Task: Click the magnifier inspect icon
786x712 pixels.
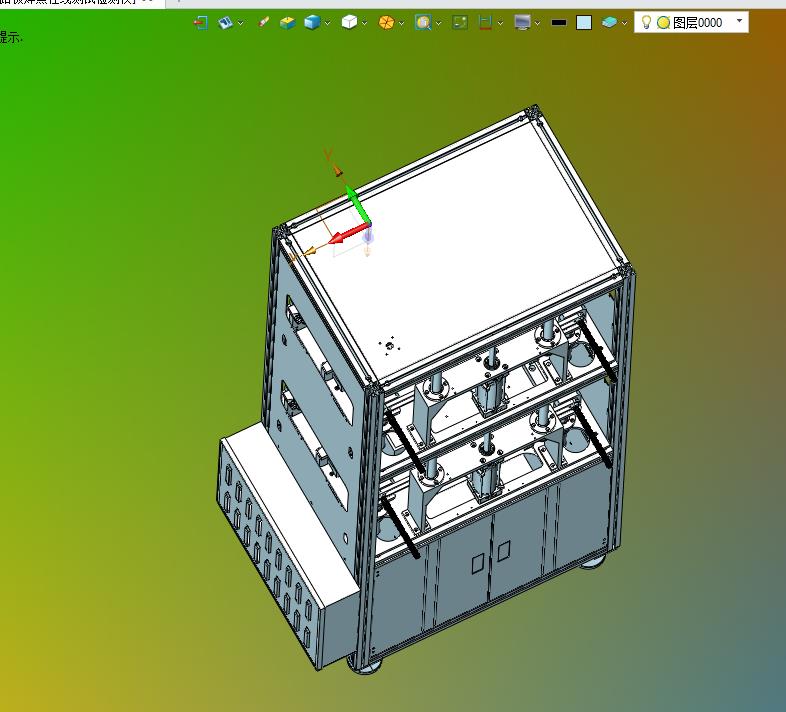Action: 423,23
